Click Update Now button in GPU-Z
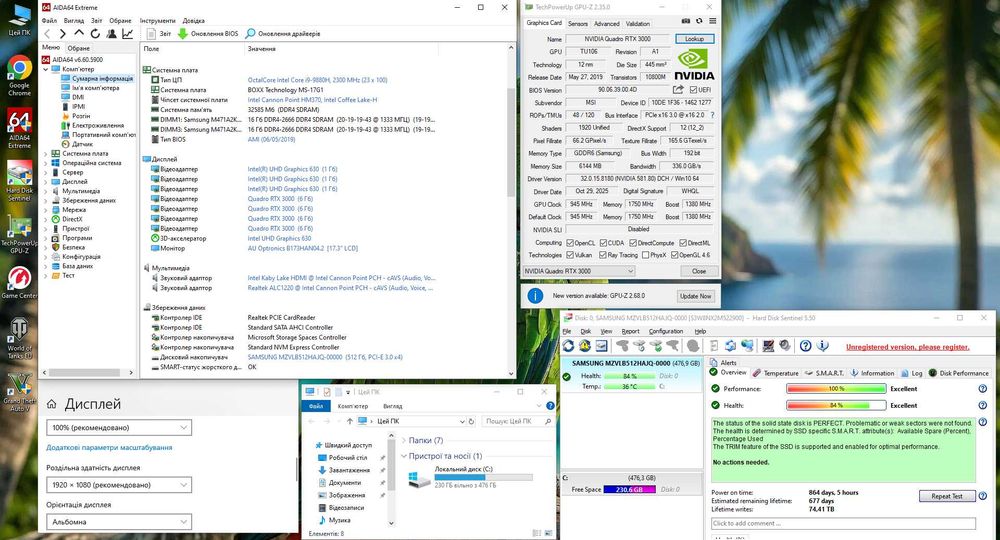1000x540 pixels. click(x=695, y=296)
